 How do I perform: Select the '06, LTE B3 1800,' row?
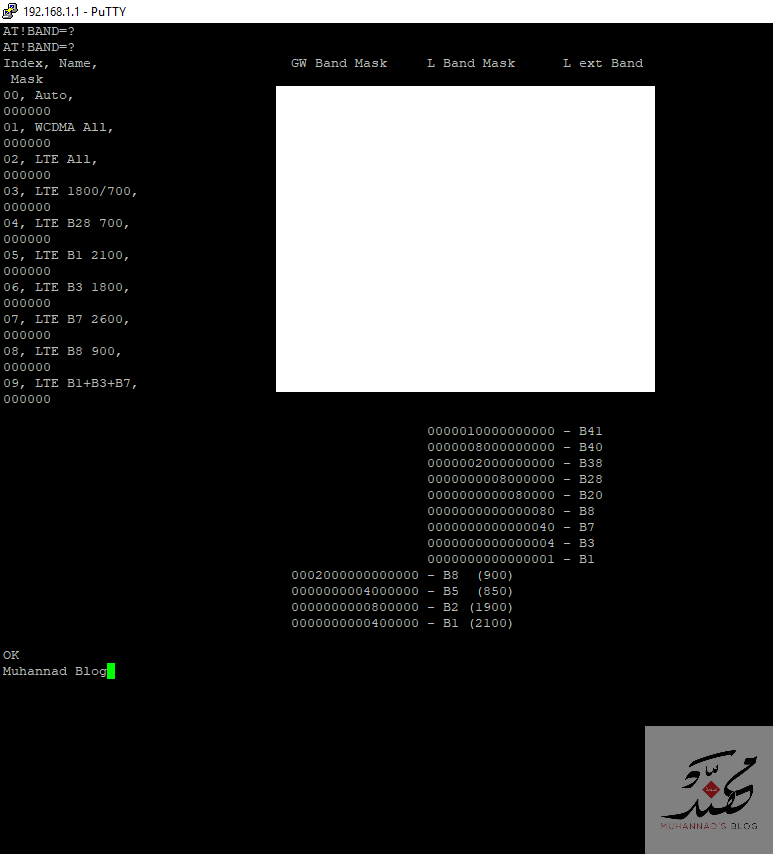pos(66,288)
